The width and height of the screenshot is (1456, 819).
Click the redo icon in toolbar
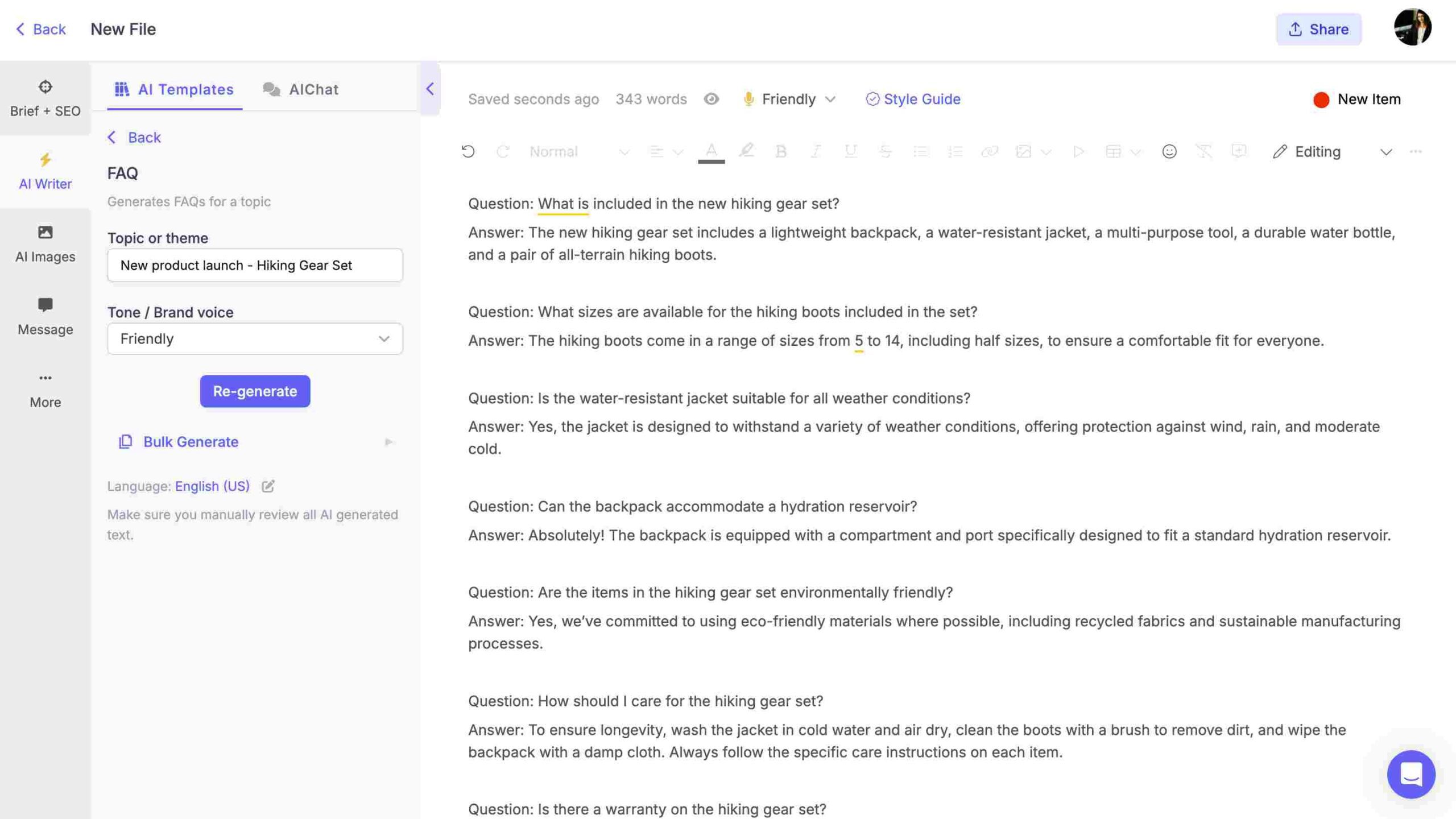(502, 152)
